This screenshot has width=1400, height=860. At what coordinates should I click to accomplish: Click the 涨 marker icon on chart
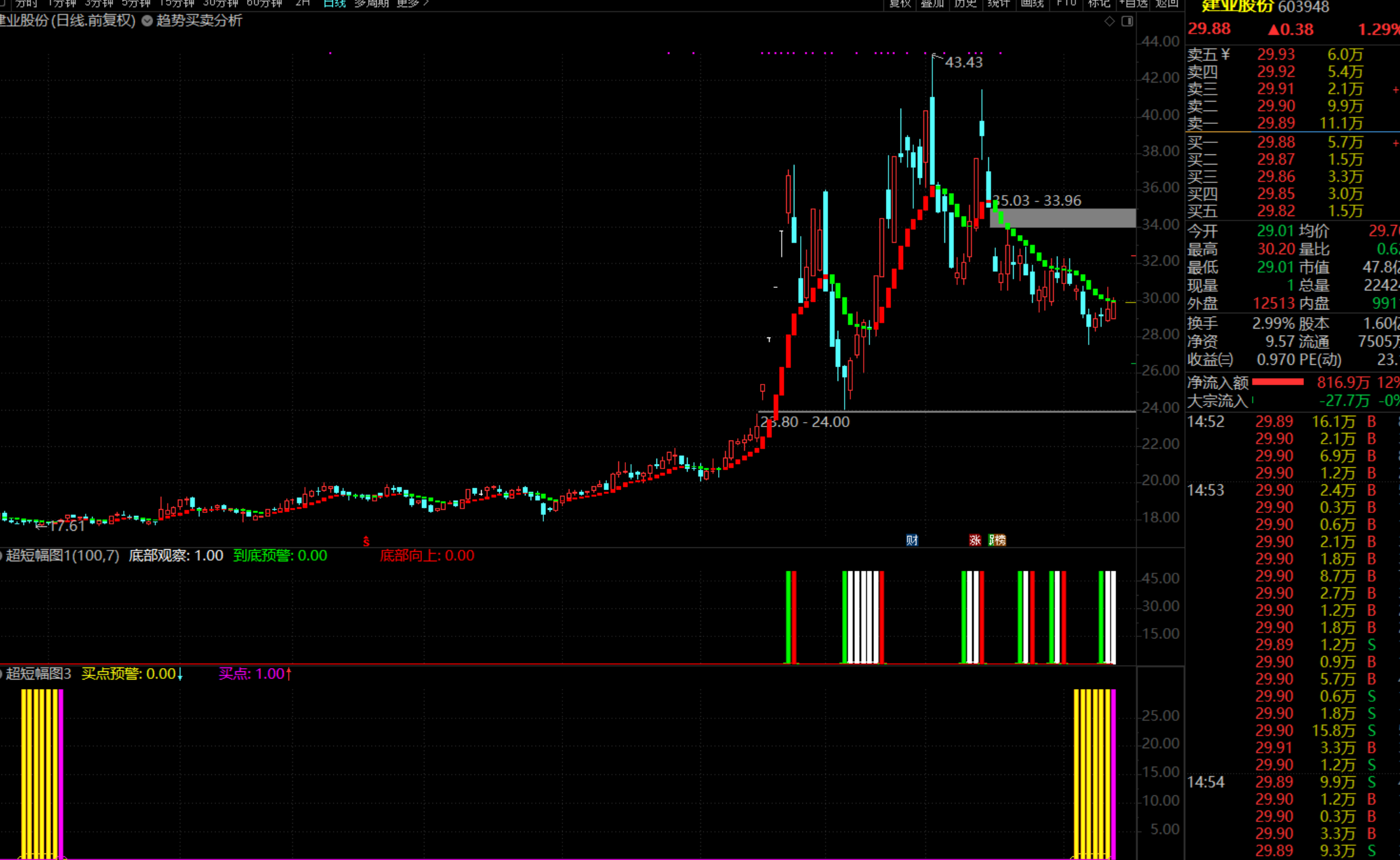(x=975, y=540)
